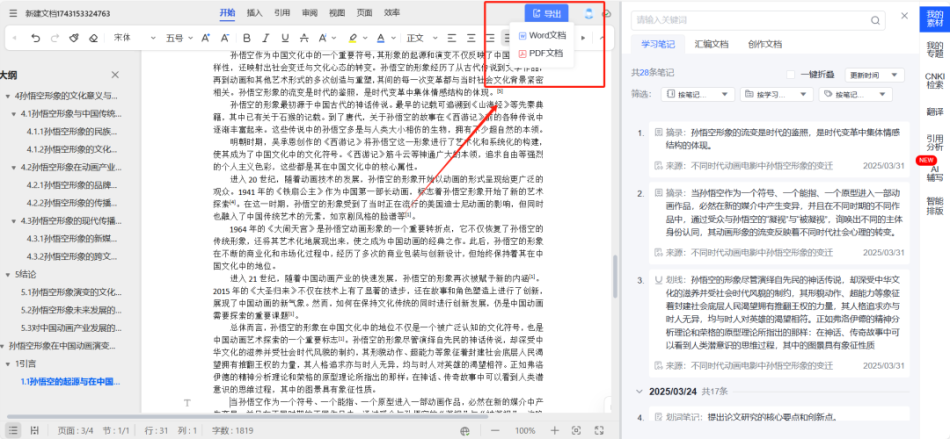The width and height of the screenshot is (950, 439).
Task: Collapse the 2025/03/24 notes group
Action: (x=639, y=391)
